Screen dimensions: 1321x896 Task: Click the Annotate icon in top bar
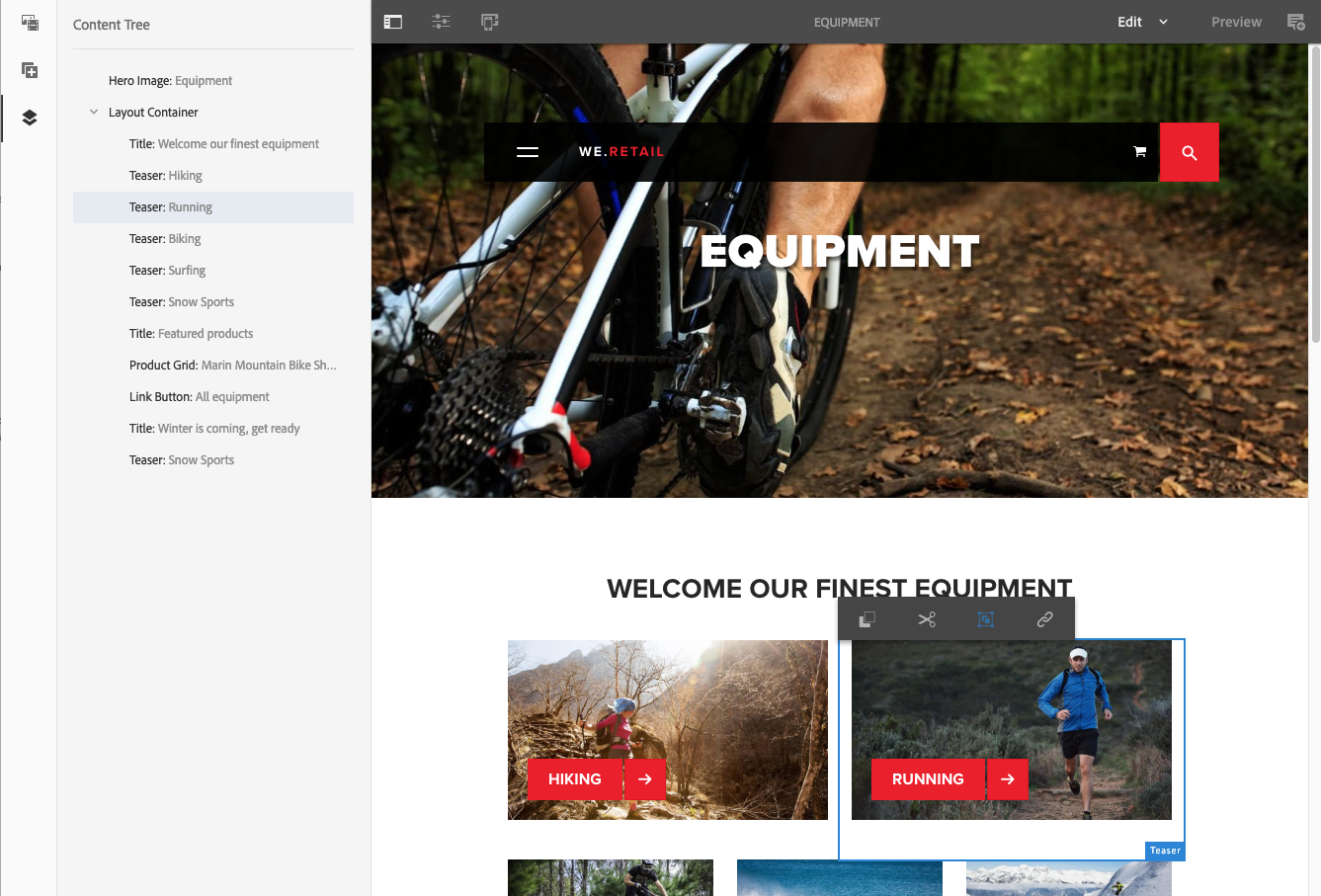coord(1296,22)
